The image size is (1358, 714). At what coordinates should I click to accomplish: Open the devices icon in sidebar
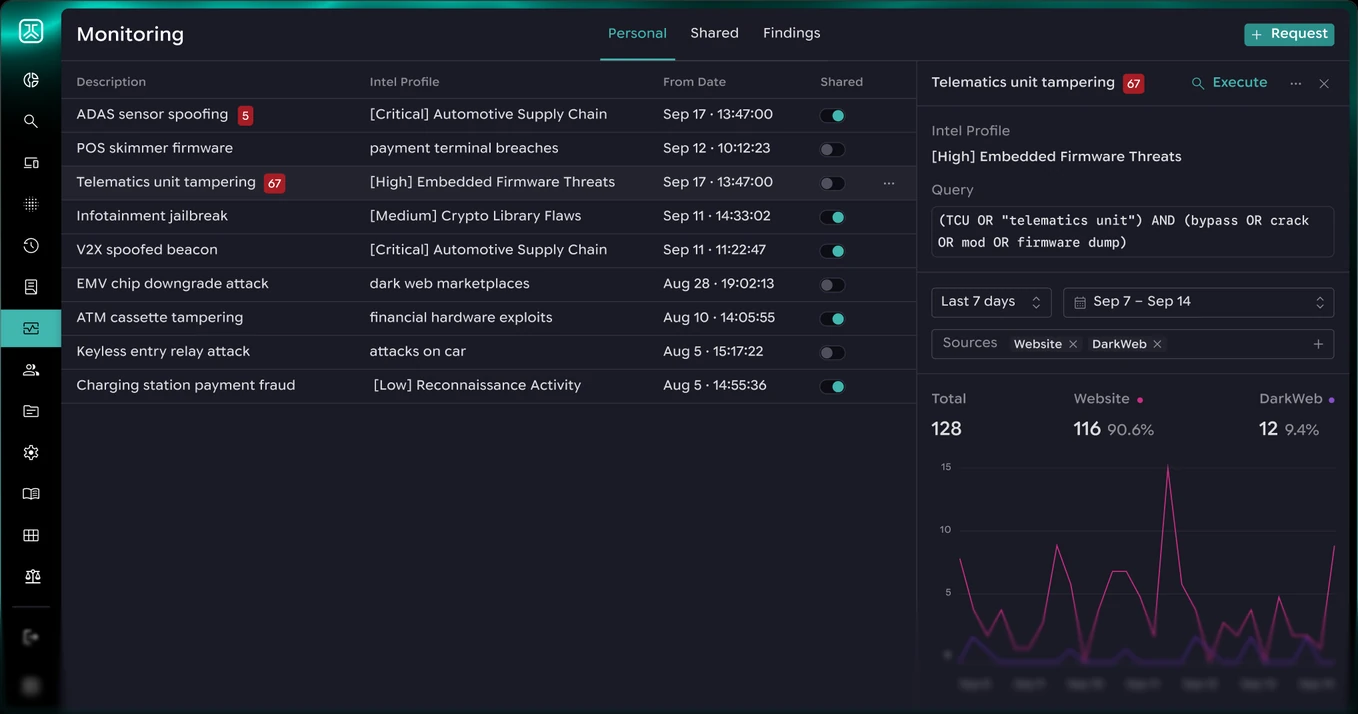pyautogui.click(x=31, y=163)
